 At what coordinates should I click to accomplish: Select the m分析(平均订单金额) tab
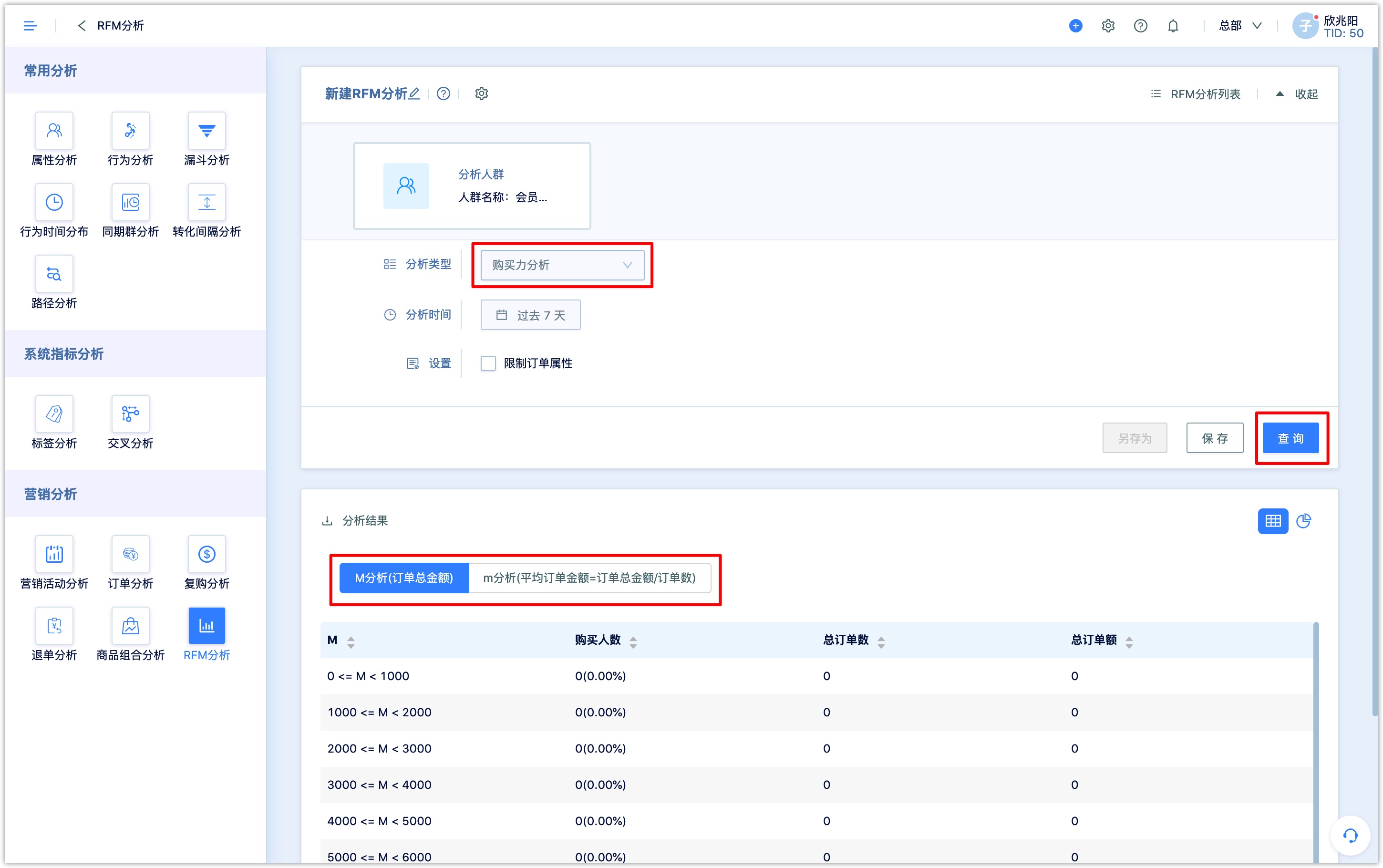click(x=589, y=578)
